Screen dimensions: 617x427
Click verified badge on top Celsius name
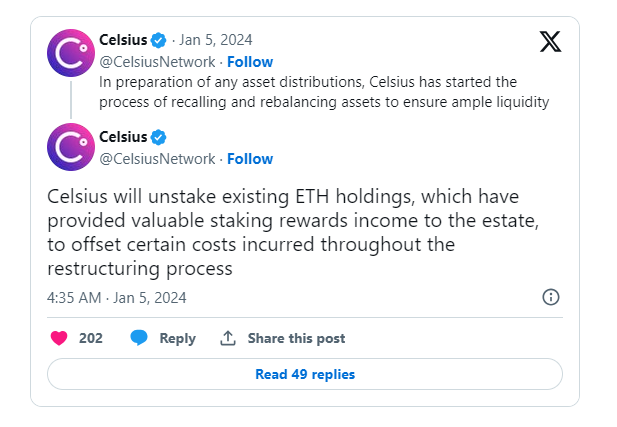tap(159, 40)
